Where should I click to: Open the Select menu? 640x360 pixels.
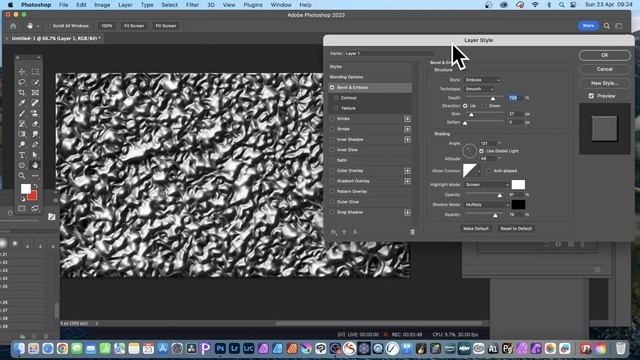pyautogui.click(x=169, y=5)
